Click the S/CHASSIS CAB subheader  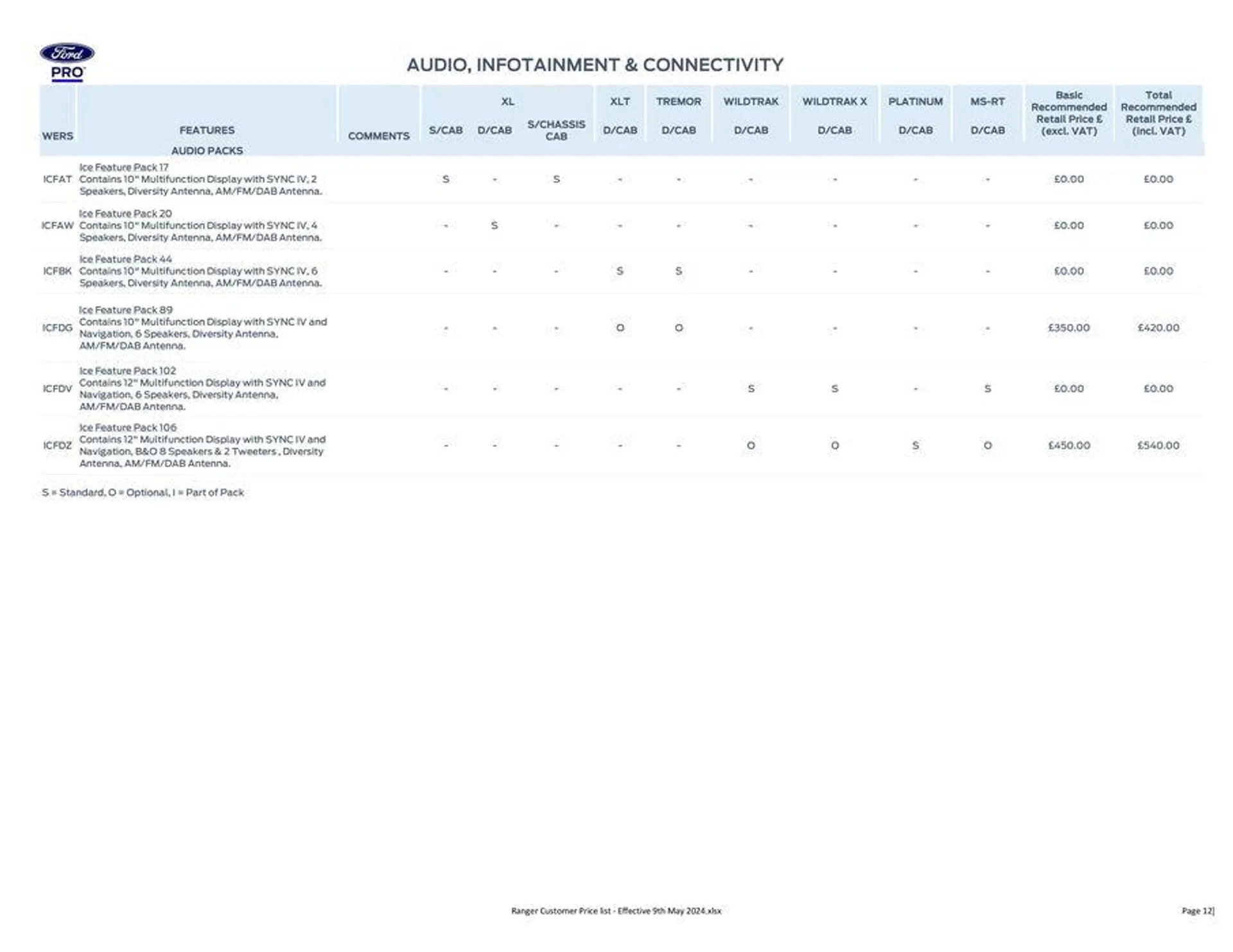click(556, 130)
